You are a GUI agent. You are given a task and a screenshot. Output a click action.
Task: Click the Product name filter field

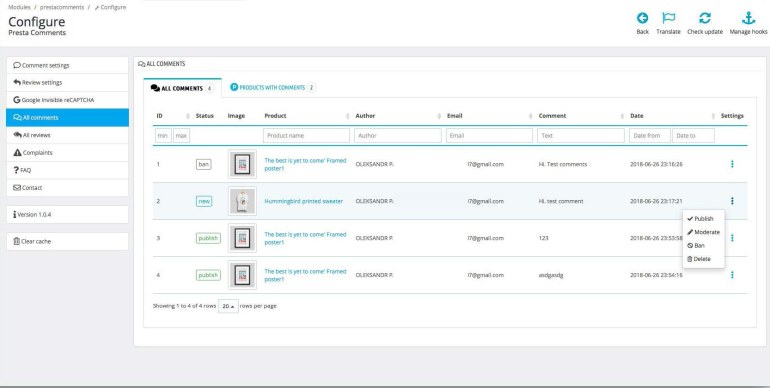tap(306, 136)
